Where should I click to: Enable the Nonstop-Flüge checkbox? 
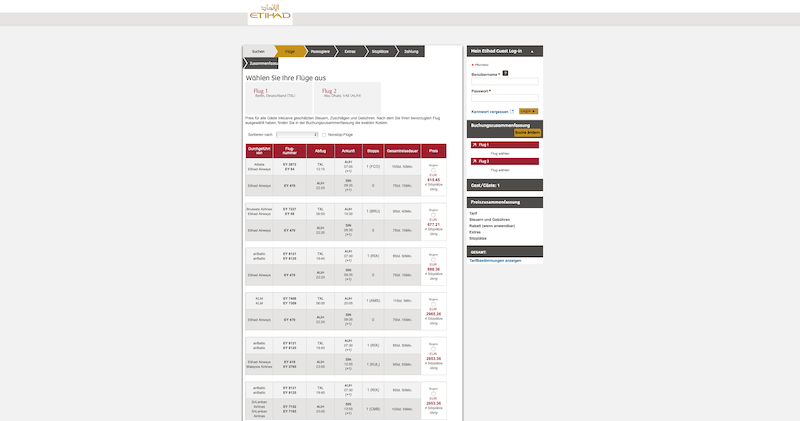click(324, 135)
